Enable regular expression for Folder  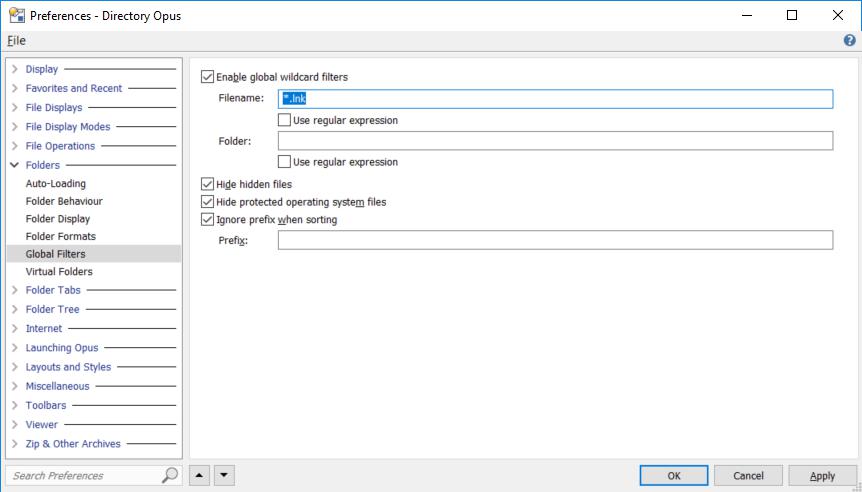pos(284,162)
